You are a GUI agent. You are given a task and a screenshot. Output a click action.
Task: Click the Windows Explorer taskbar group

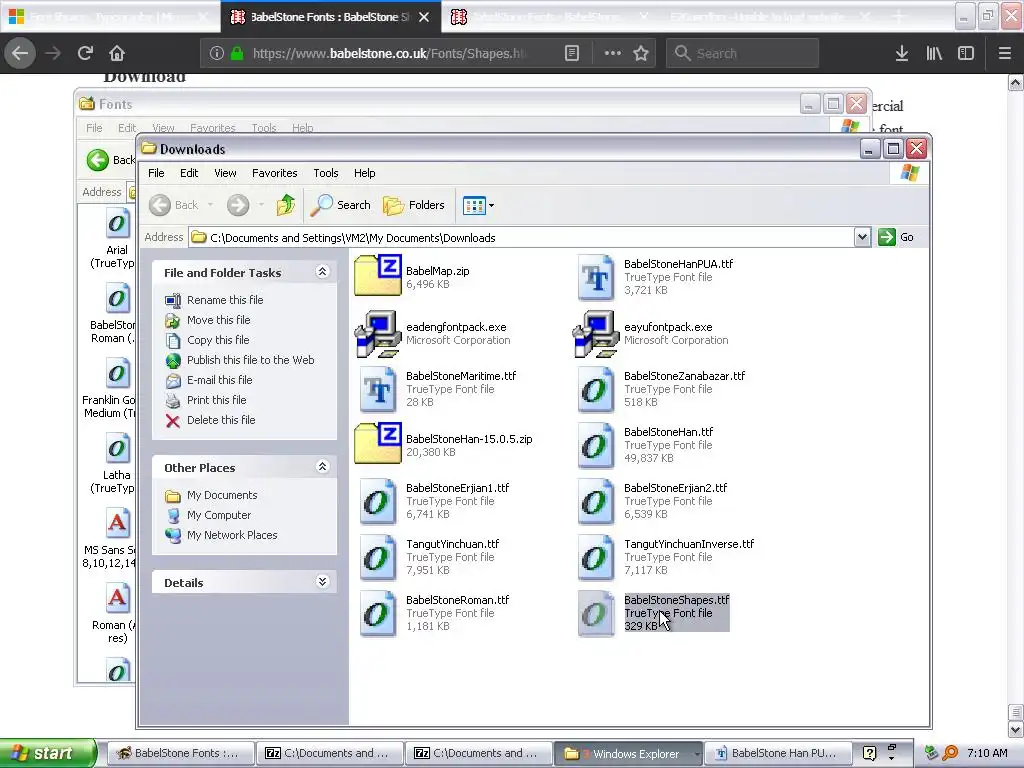click(x=629, y=753)
